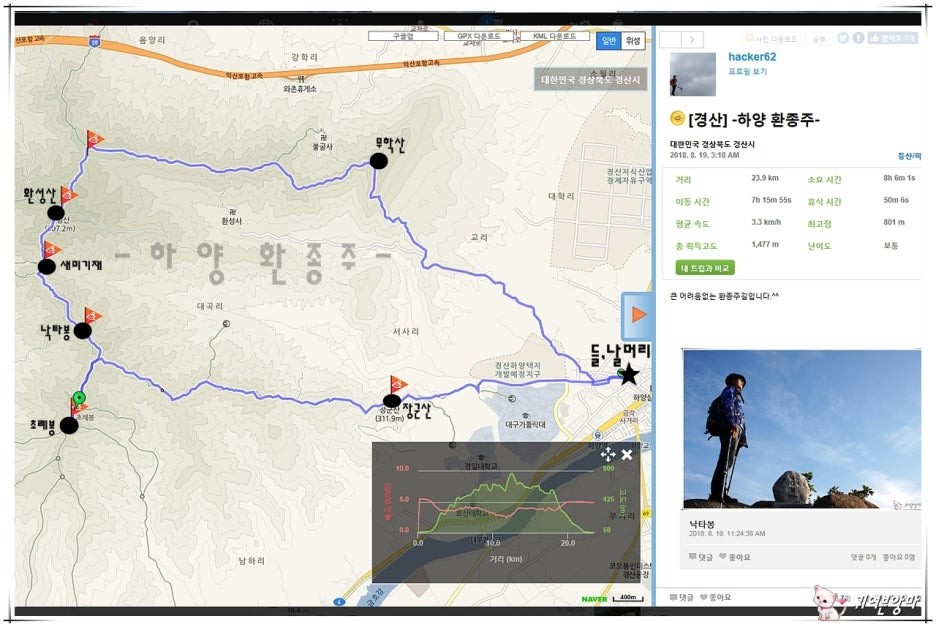
Task: Open the 낙타봉 hiker photo
Action: 802,429
